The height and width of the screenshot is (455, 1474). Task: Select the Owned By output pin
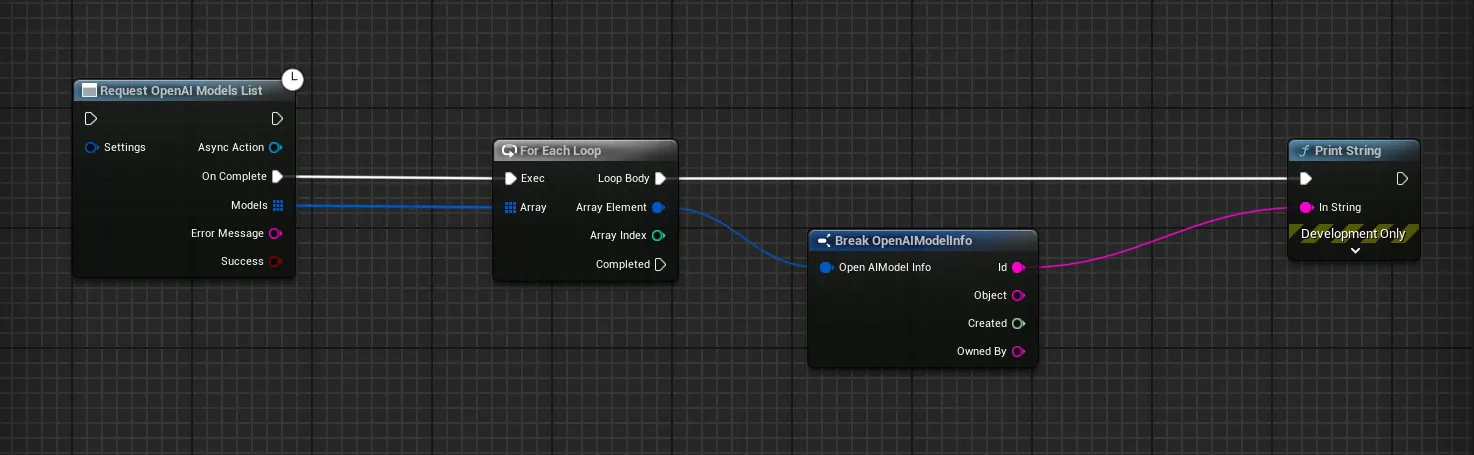pos(1018,351)
